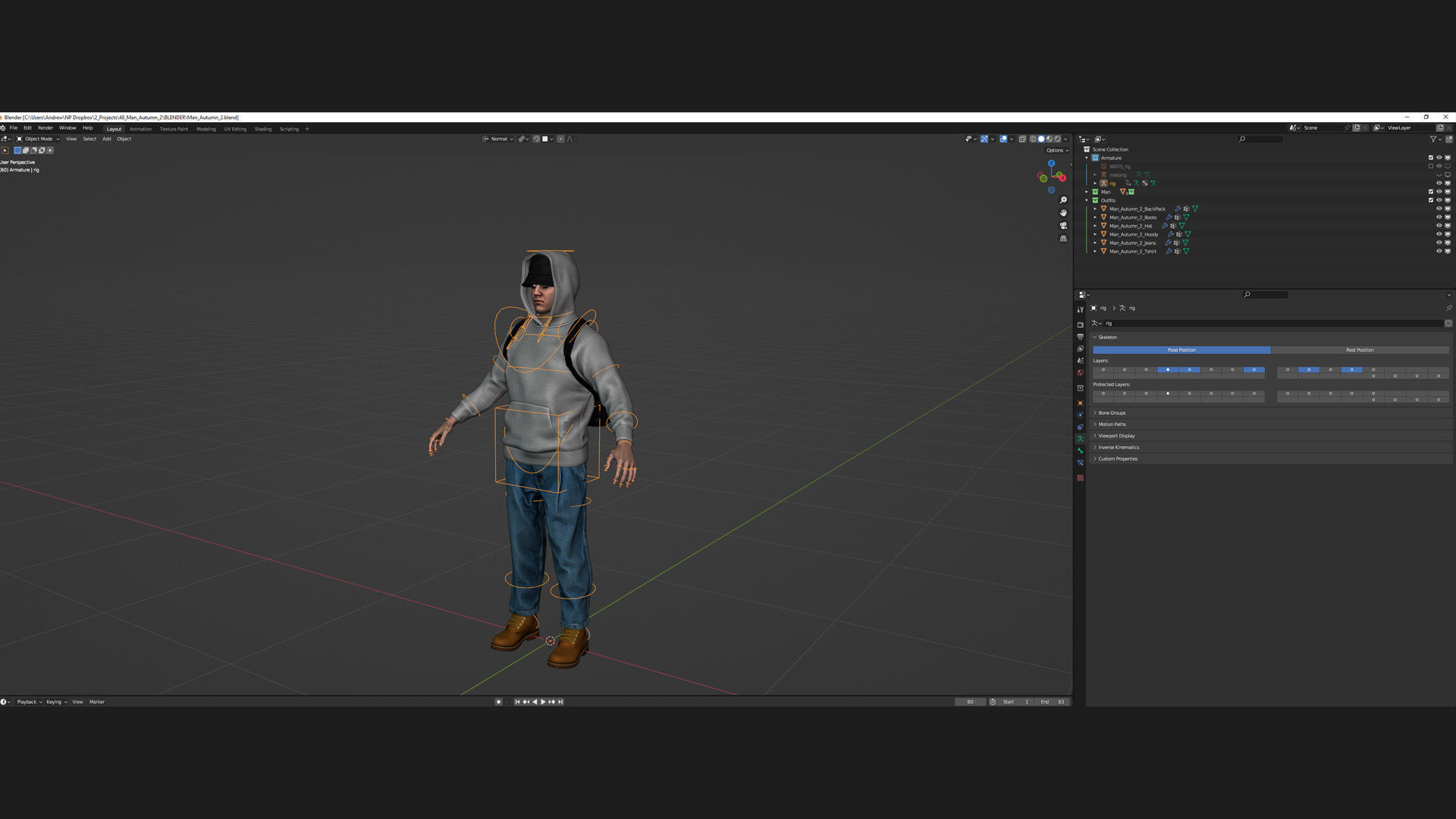Screen dimensions: 1456x819
Task: Click the select box tool icon
Action: tap(5, 150)
